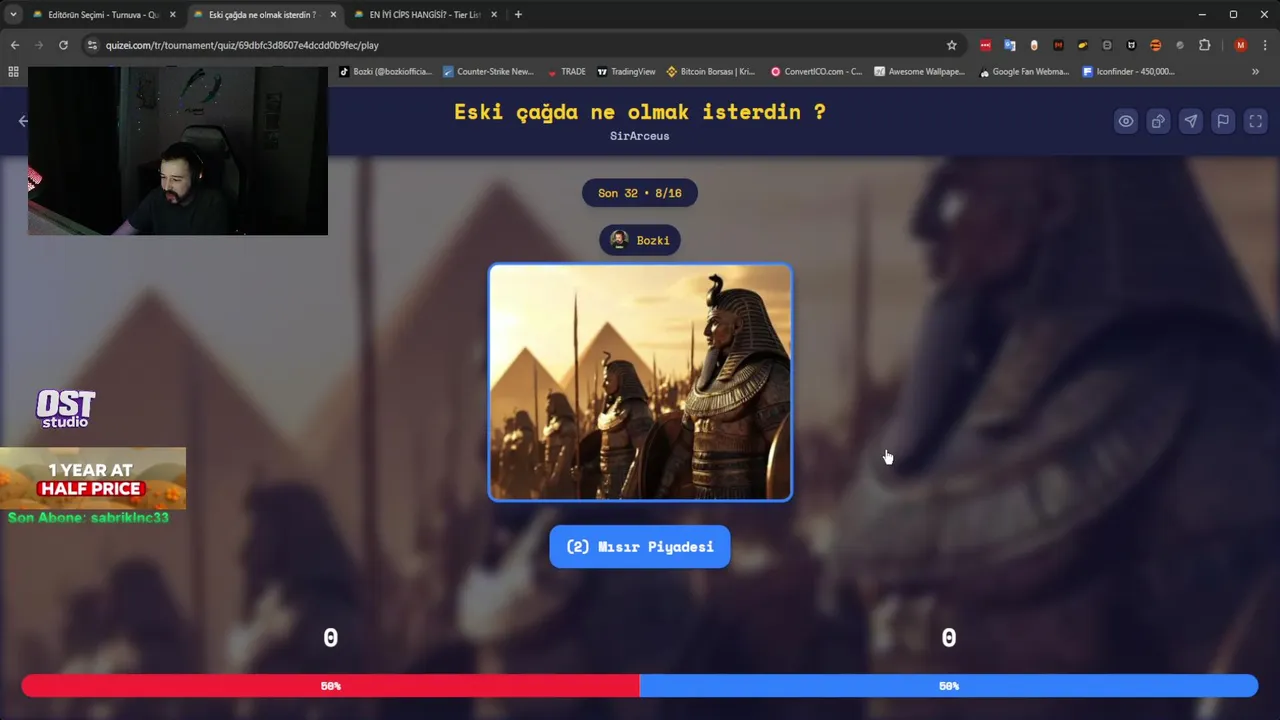Image resolution: width=1280 pixels, height=720 pixels.
Task: Click the Son 32 • 8/16 round indicator
Action: [x=640, y=193]
